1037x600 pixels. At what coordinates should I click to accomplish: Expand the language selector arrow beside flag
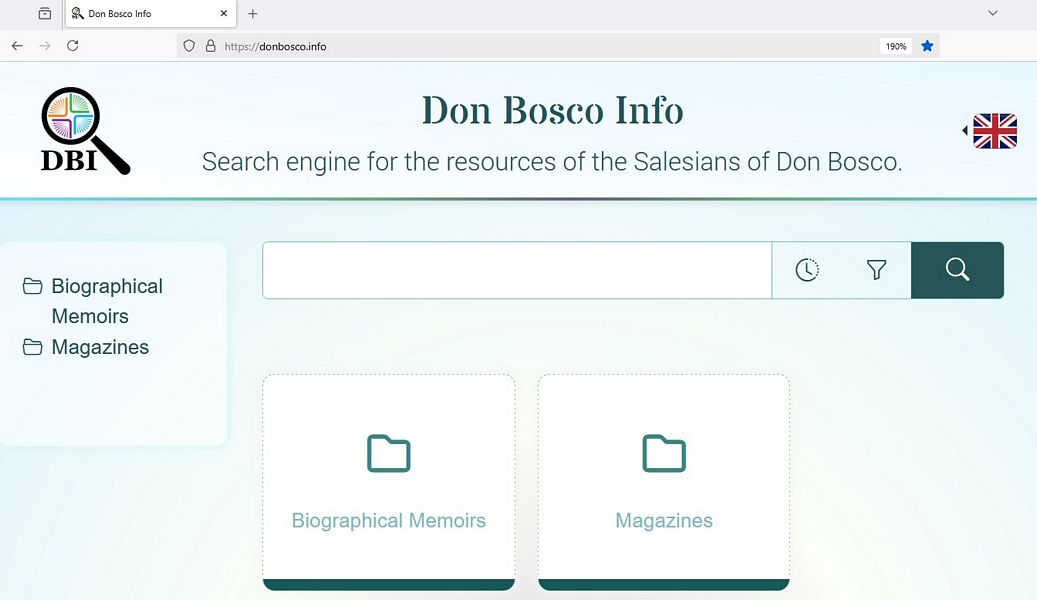(965, 131)
